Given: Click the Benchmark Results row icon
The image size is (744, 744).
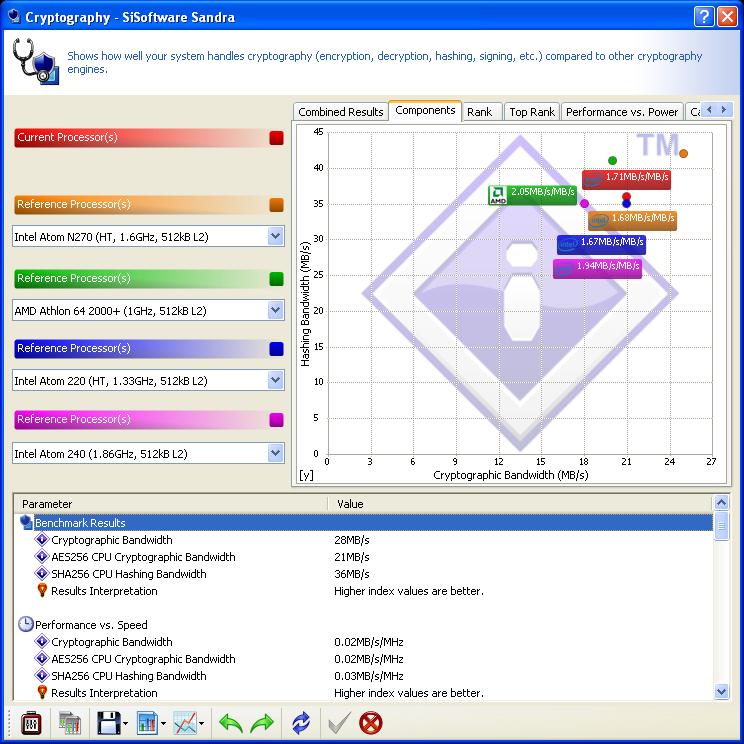Looking at the screenshot, I should tap(26, 522).
